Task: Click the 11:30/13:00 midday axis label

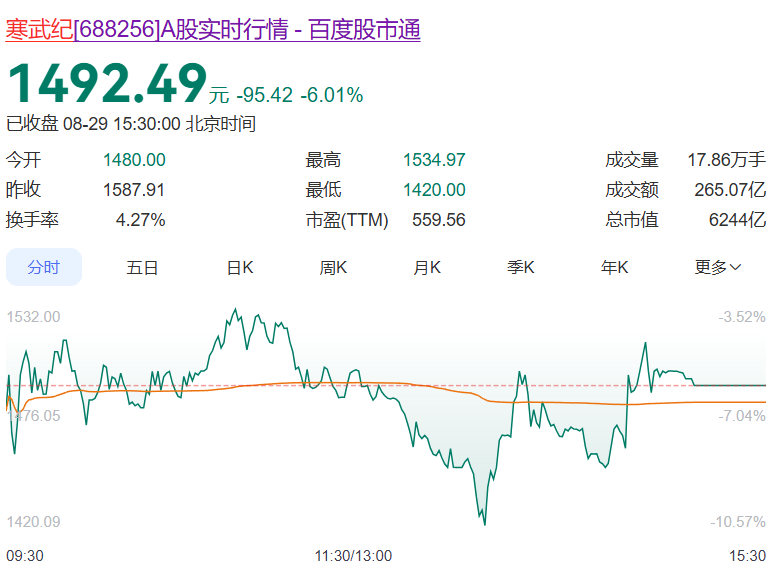Action: pyautogui.click(x=353, y=556)
